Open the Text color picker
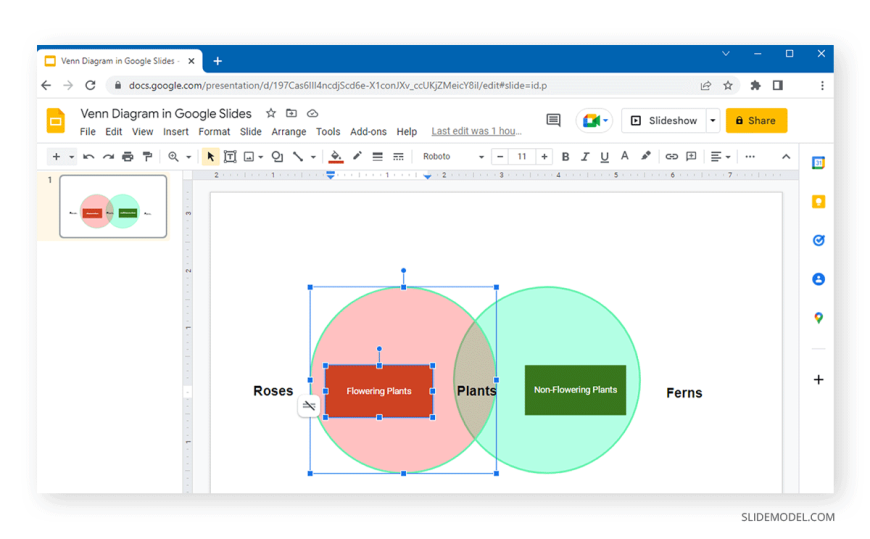The width and height of the screenshot is (870, 539). click(624, 157)
